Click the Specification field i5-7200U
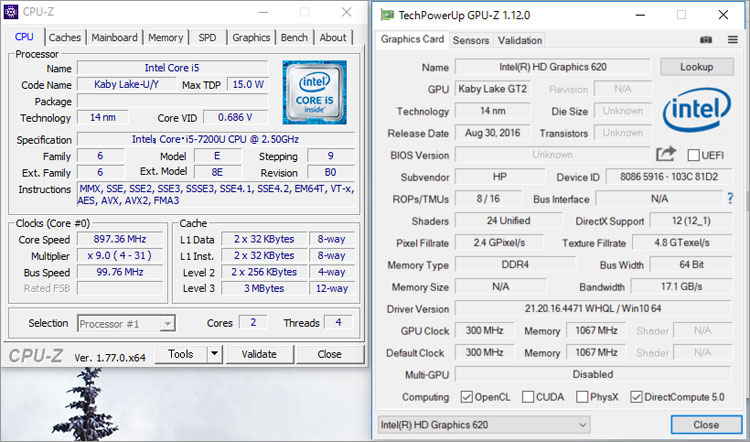750x442 pixels. coord(216,139)
